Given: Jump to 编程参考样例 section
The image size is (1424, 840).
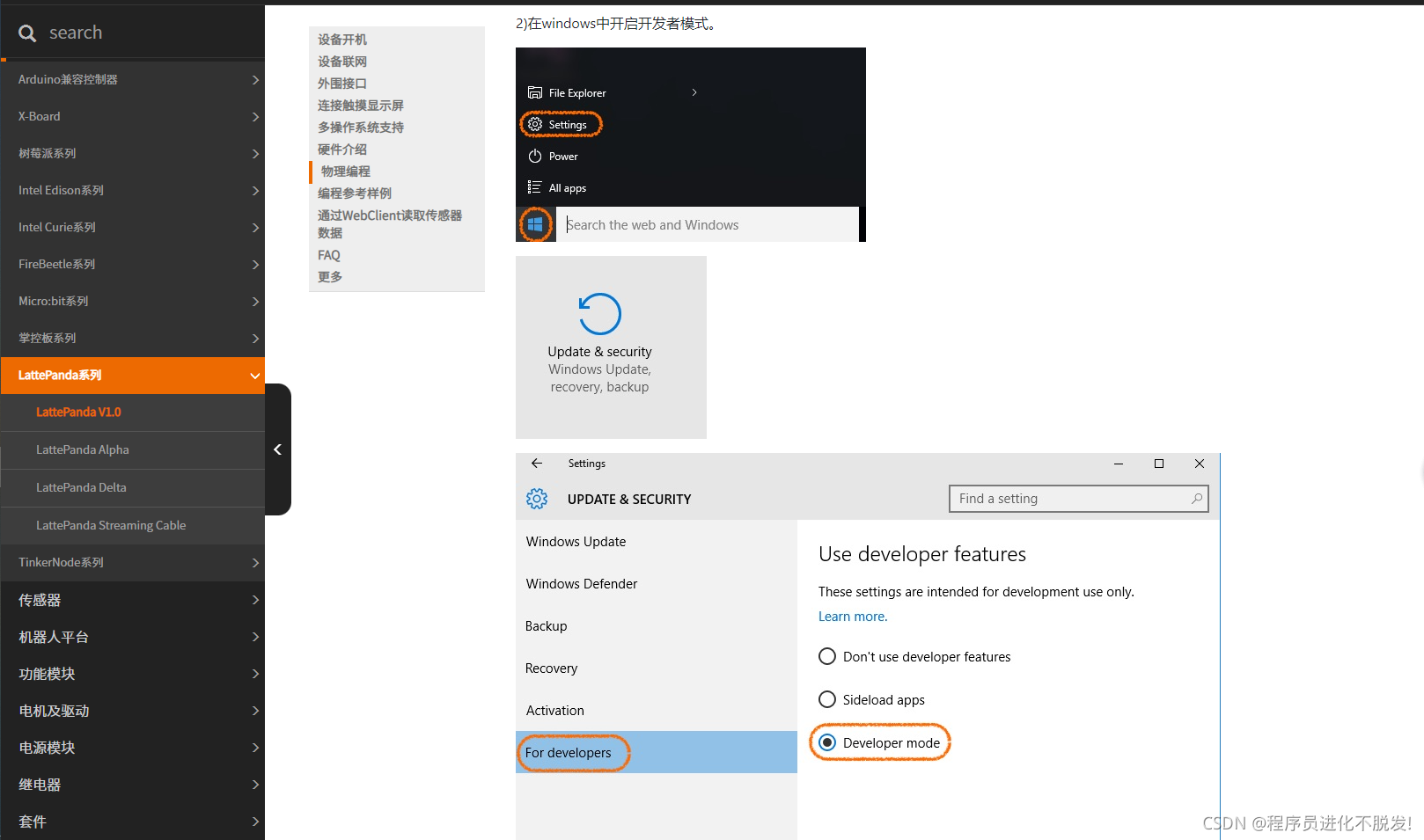Looking at the screenshot, I should (x=355, y=194).
